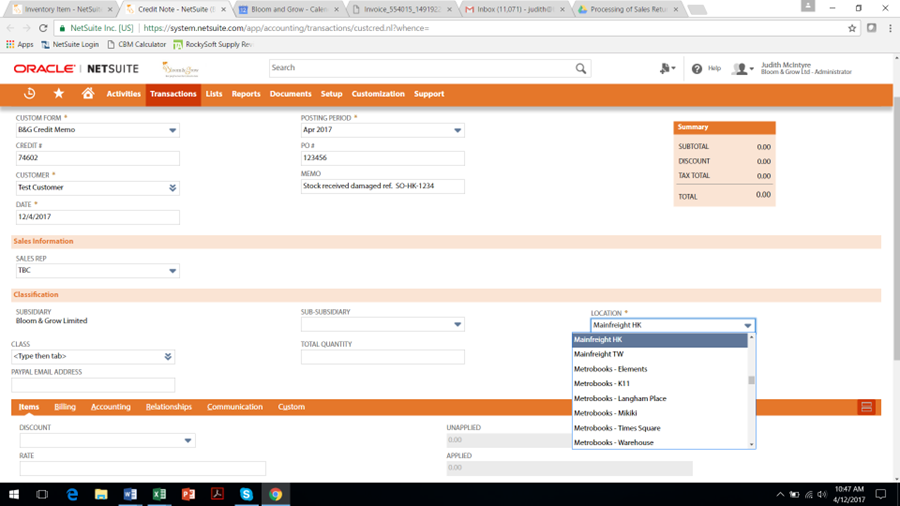This screenshot has width=900, height=506.
Task: Open the Activities menu
Action: click(123, 94)
